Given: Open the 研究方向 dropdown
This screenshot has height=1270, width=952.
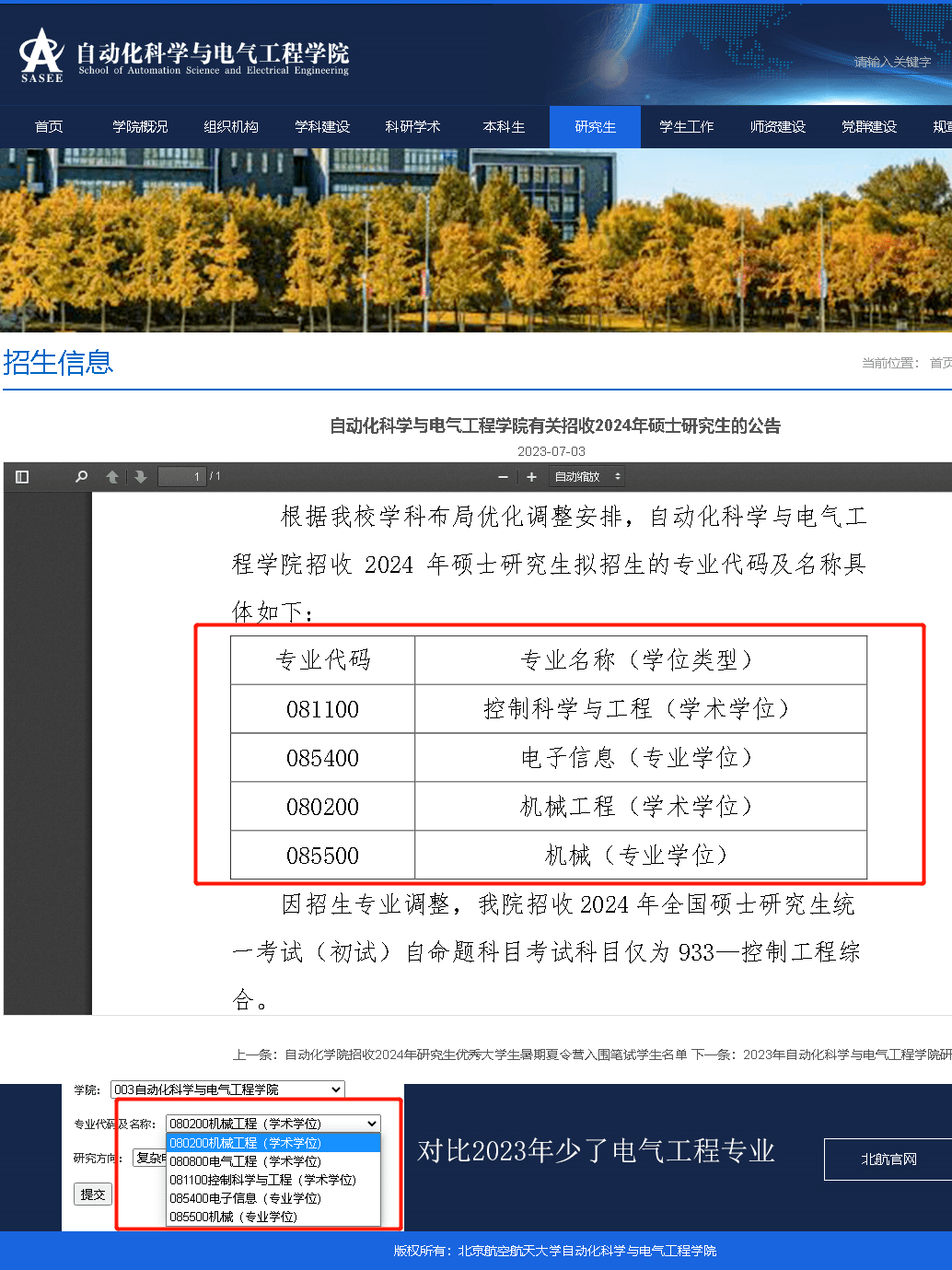Looking at the screenshot, I should tap(149, 1158).
